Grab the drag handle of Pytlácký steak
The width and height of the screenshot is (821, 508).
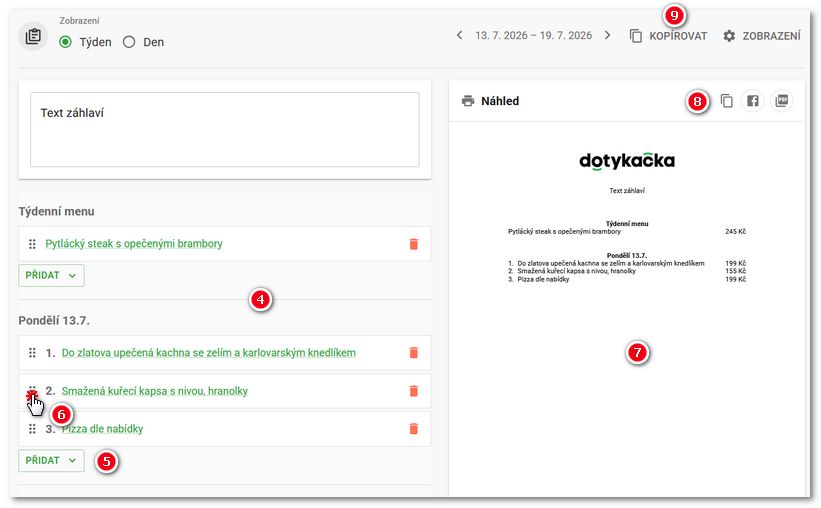[32, 244]
